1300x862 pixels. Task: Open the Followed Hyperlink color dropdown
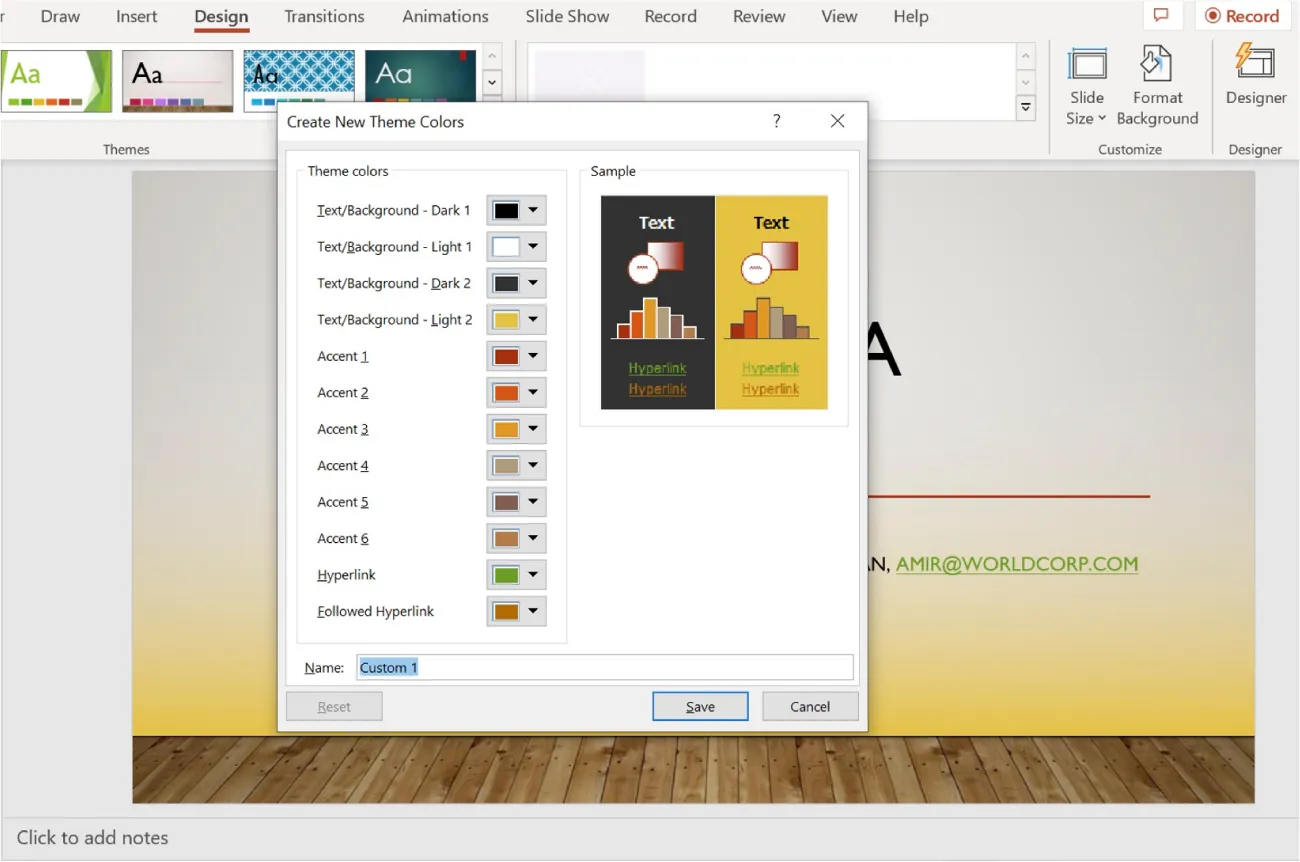pyautogui.click(x=533, y=611)
